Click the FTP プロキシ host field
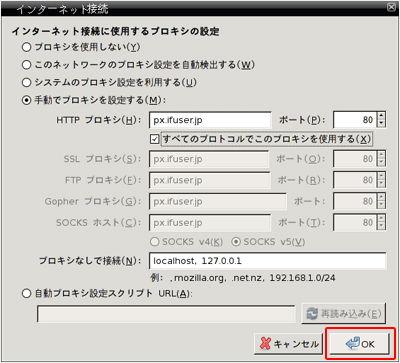The height and width of the screenshot is (363, 400). 210,180
